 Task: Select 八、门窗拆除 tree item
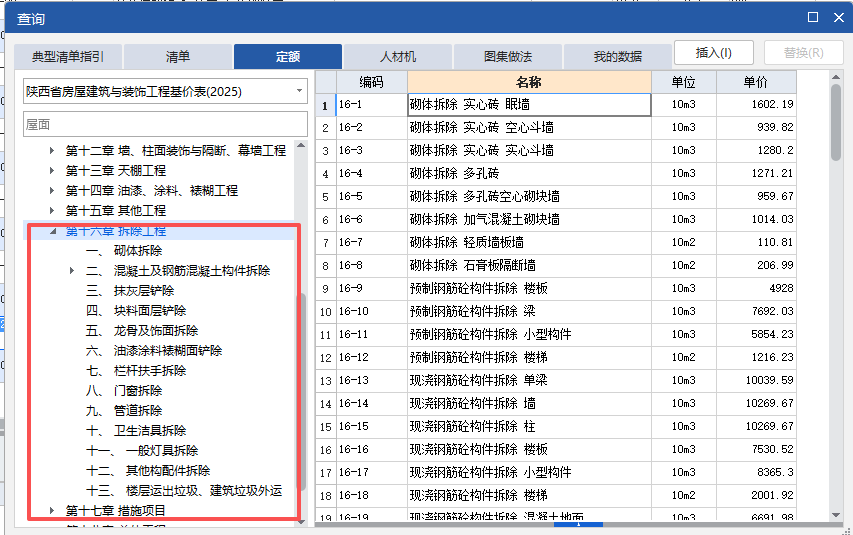point(124,391)
